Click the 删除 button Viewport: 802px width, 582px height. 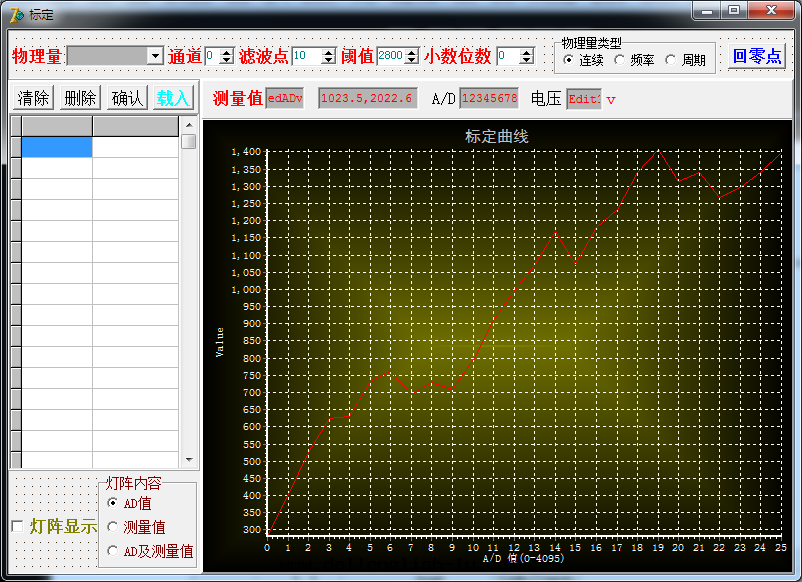[80, 97]
